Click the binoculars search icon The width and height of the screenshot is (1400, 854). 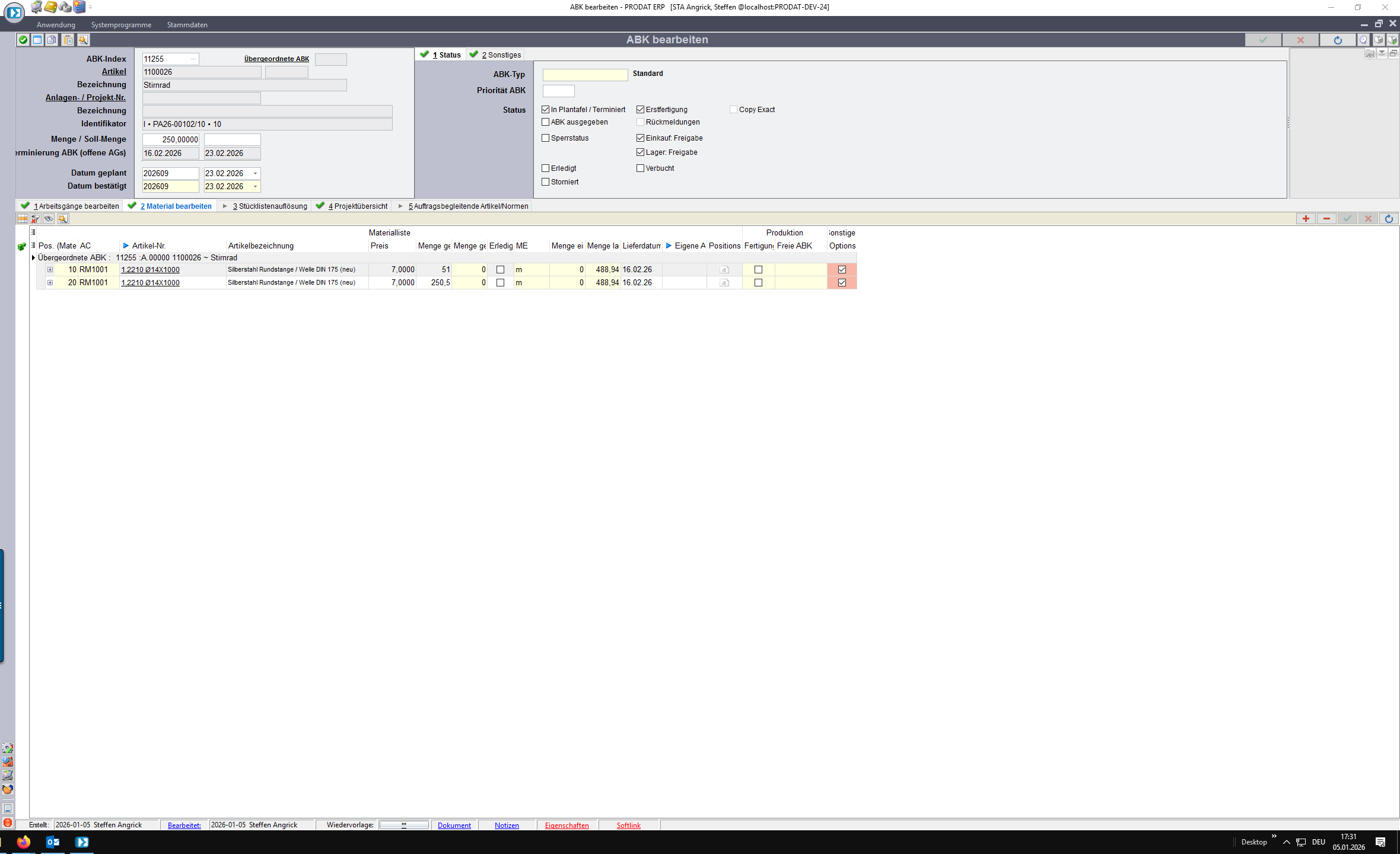tap(49, 219)
